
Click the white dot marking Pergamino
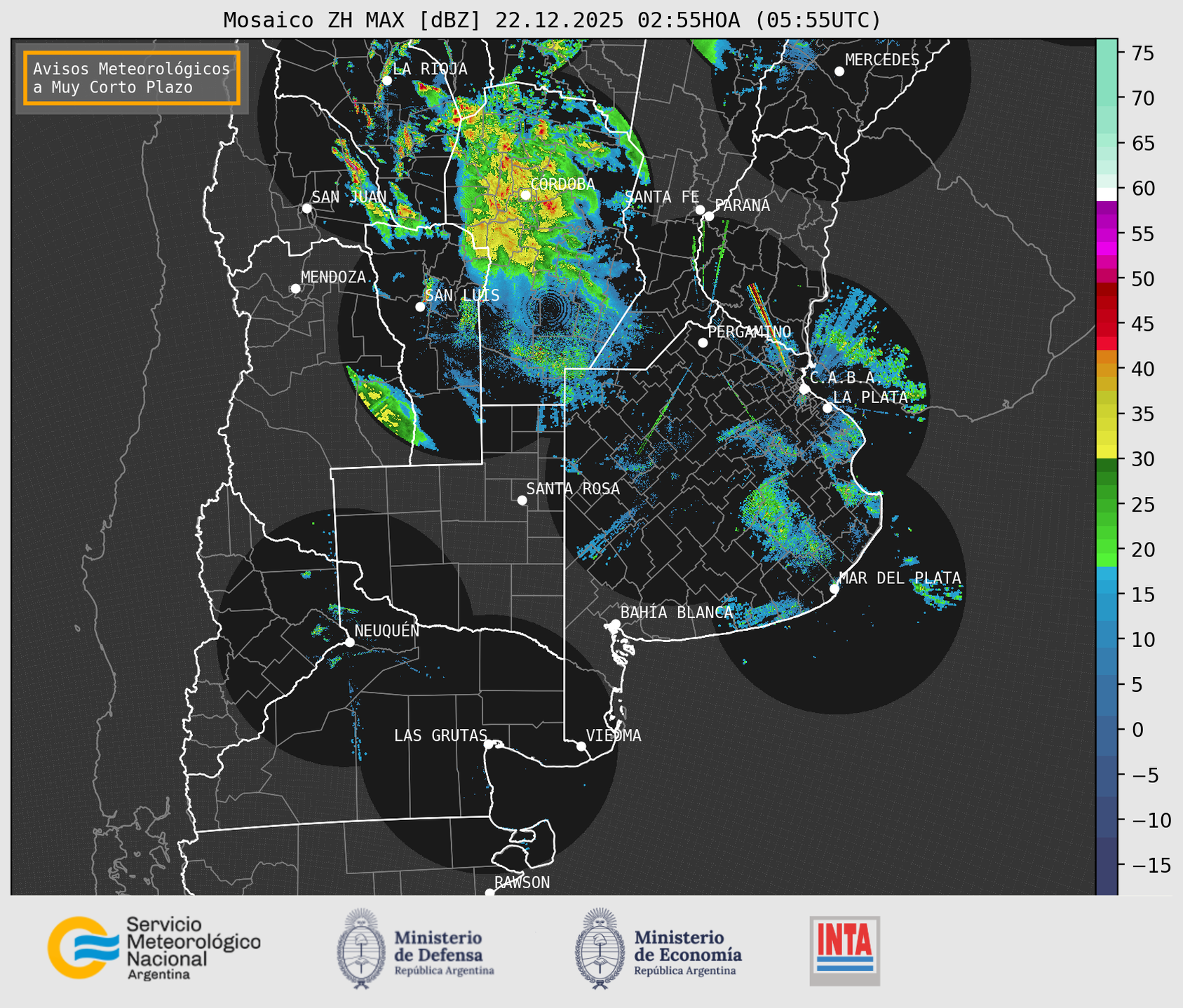[703, 342]
